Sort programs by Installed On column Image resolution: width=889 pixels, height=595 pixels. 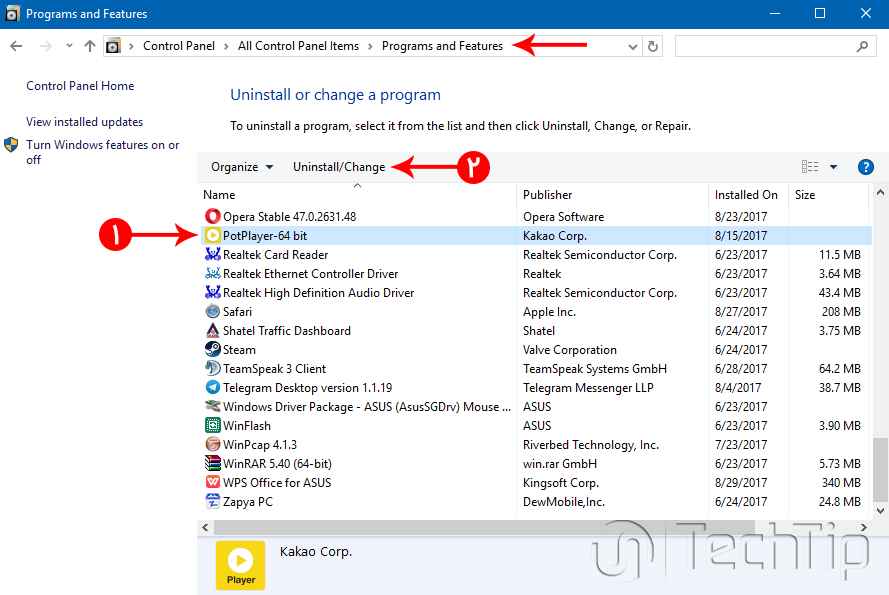[745, 195]
